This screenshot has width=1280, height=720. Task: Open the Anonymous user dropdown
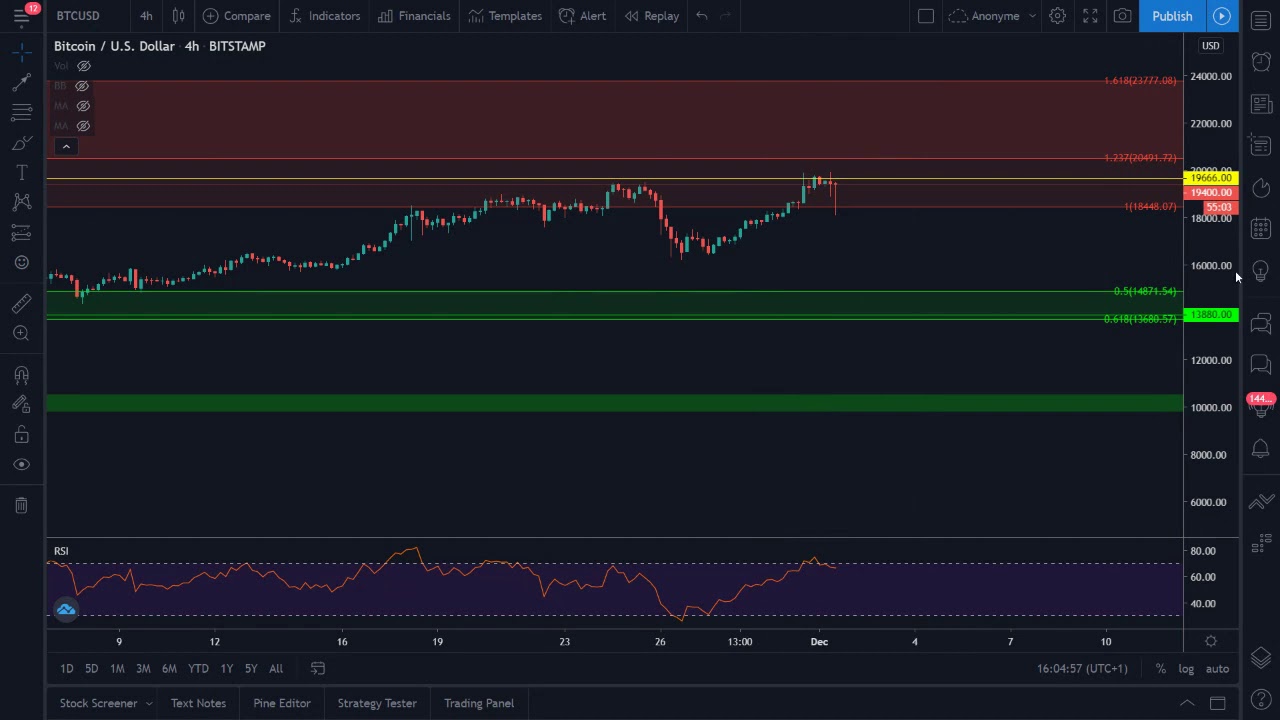994,16
